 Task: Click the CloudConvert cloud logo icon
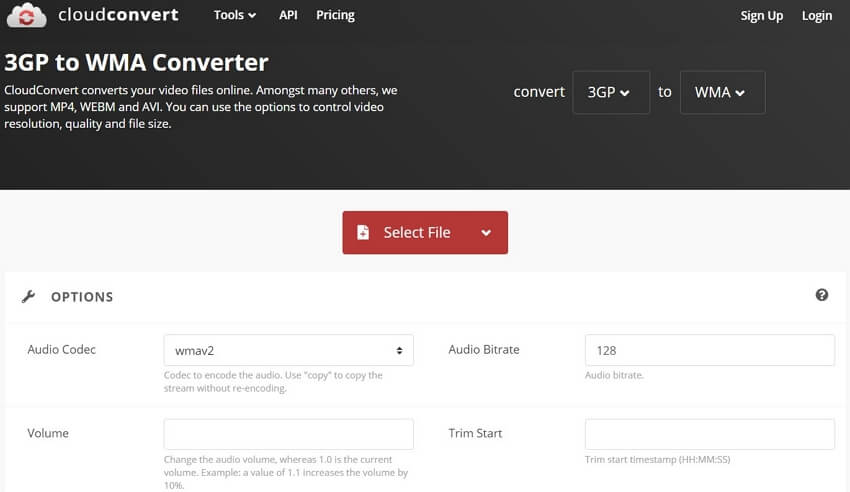(x=27, y=15)
